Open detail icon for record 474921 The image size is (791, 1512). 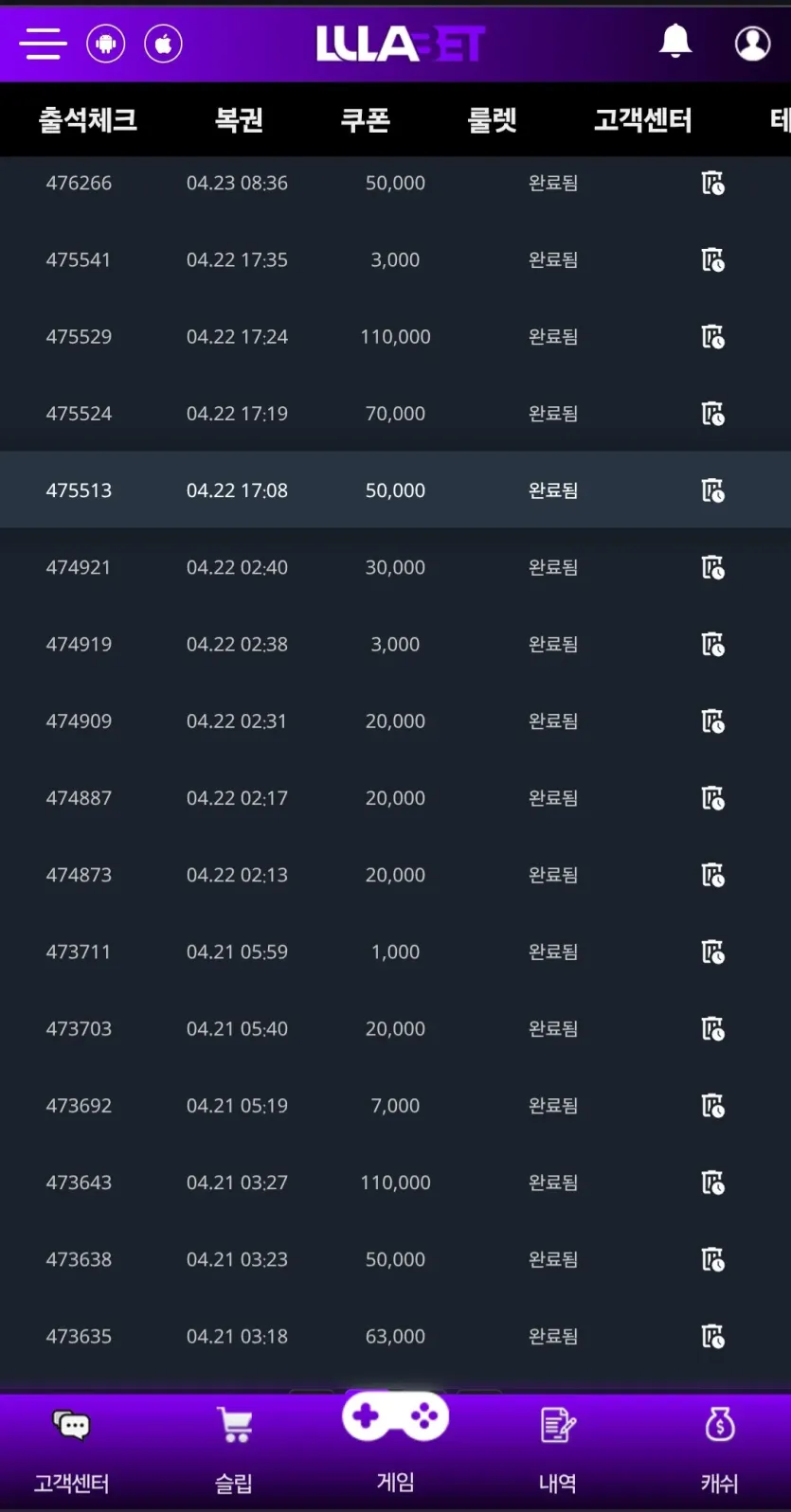pyautogui.click(x=712, y=567)
